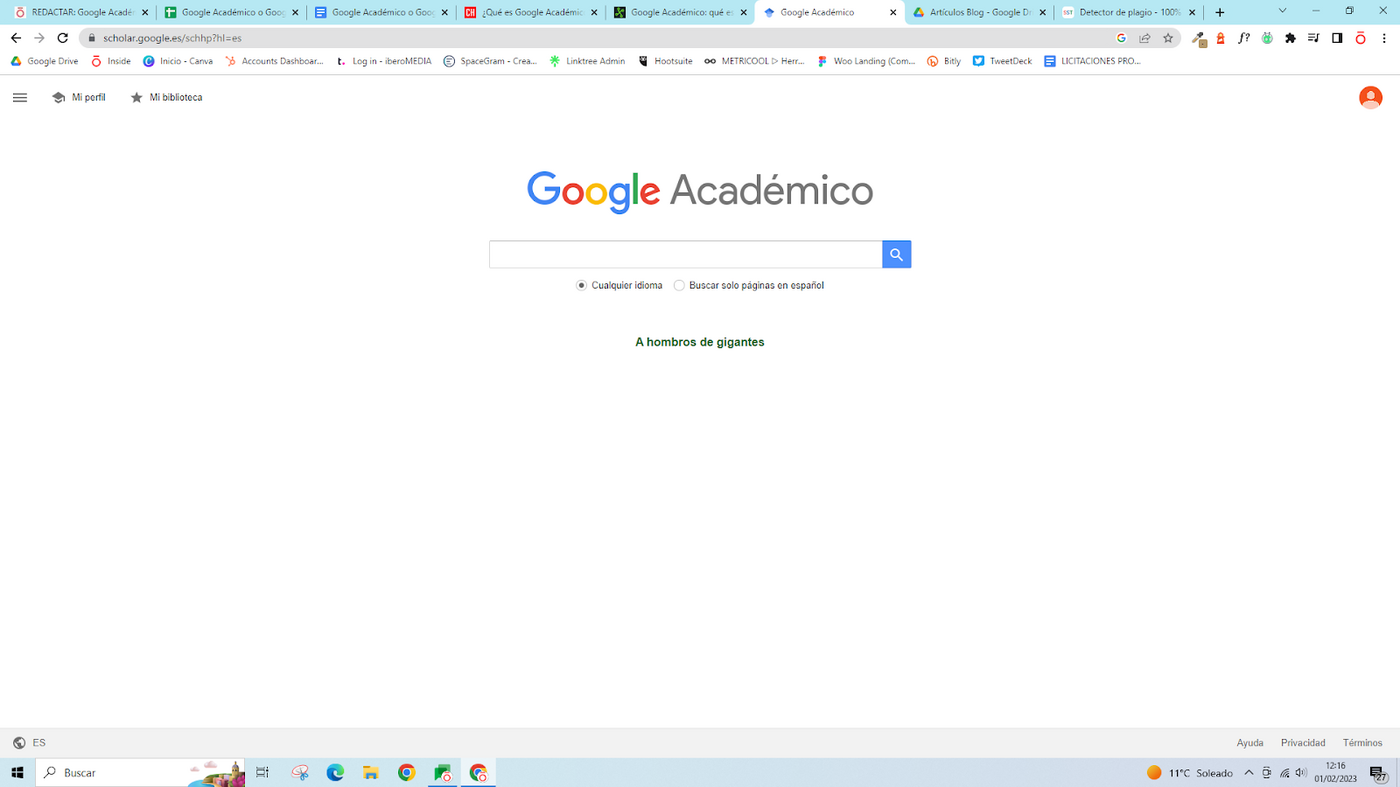Open the notification center with 27 alerts
1400x787 pixels.
click(x=1378, y=774)
